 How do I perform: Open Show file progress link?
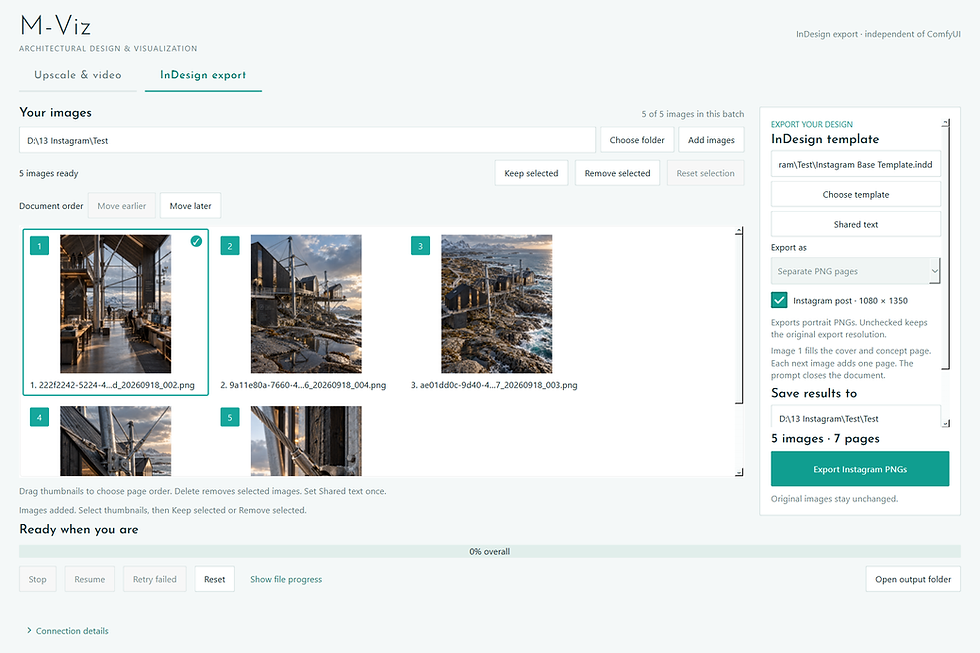286,579
